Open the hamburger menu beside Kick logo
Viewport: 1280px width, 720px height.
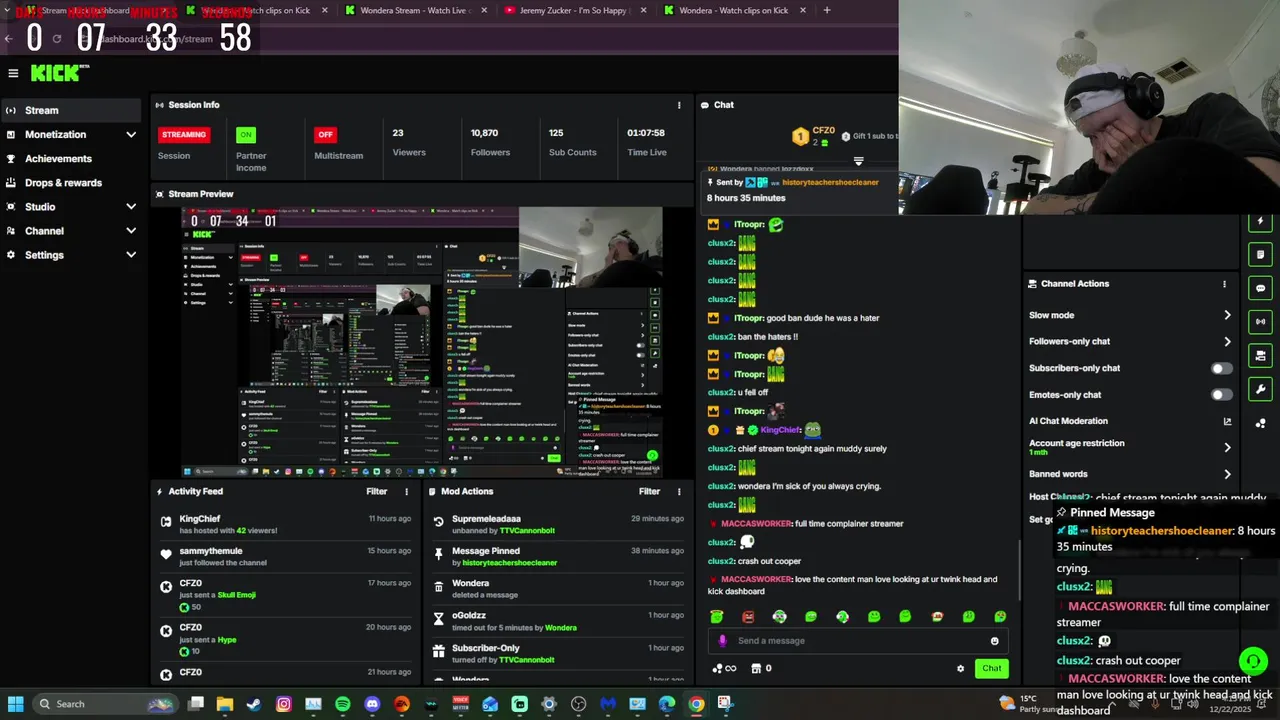[x=13, y=73]
